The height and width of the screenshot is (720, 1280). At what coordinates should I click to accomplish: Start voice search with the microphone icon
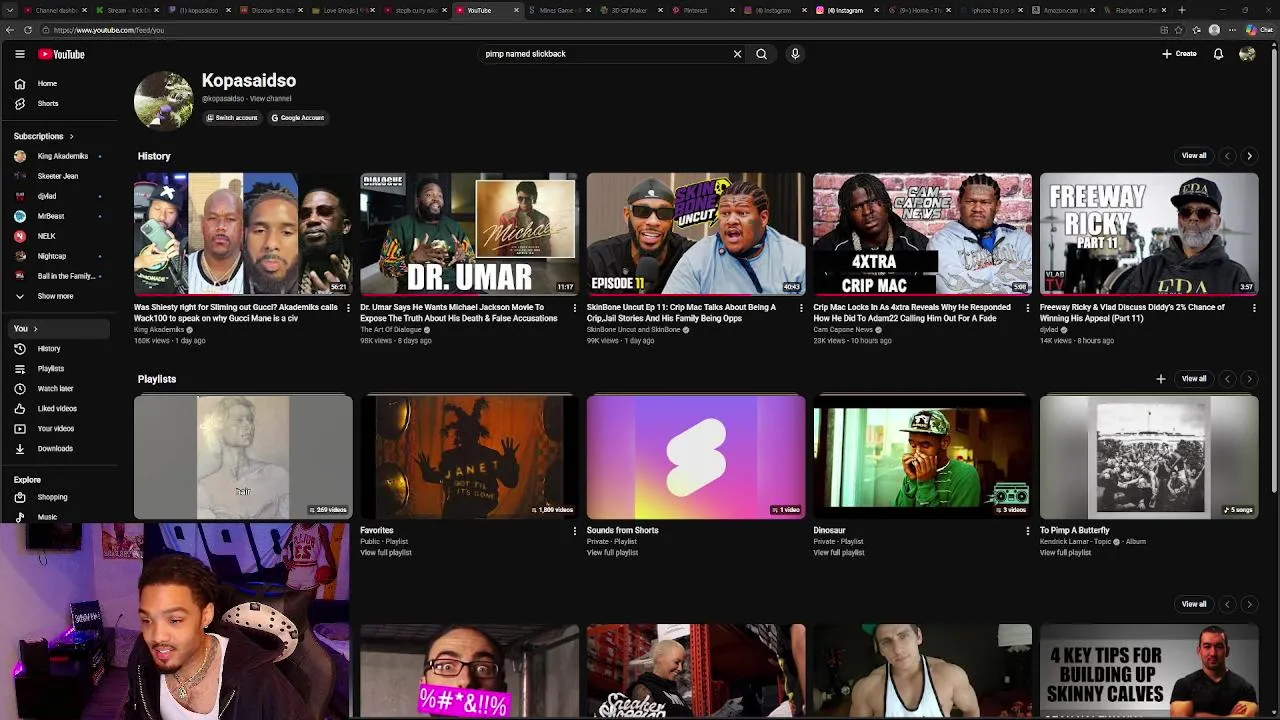(x=795, y=54)
